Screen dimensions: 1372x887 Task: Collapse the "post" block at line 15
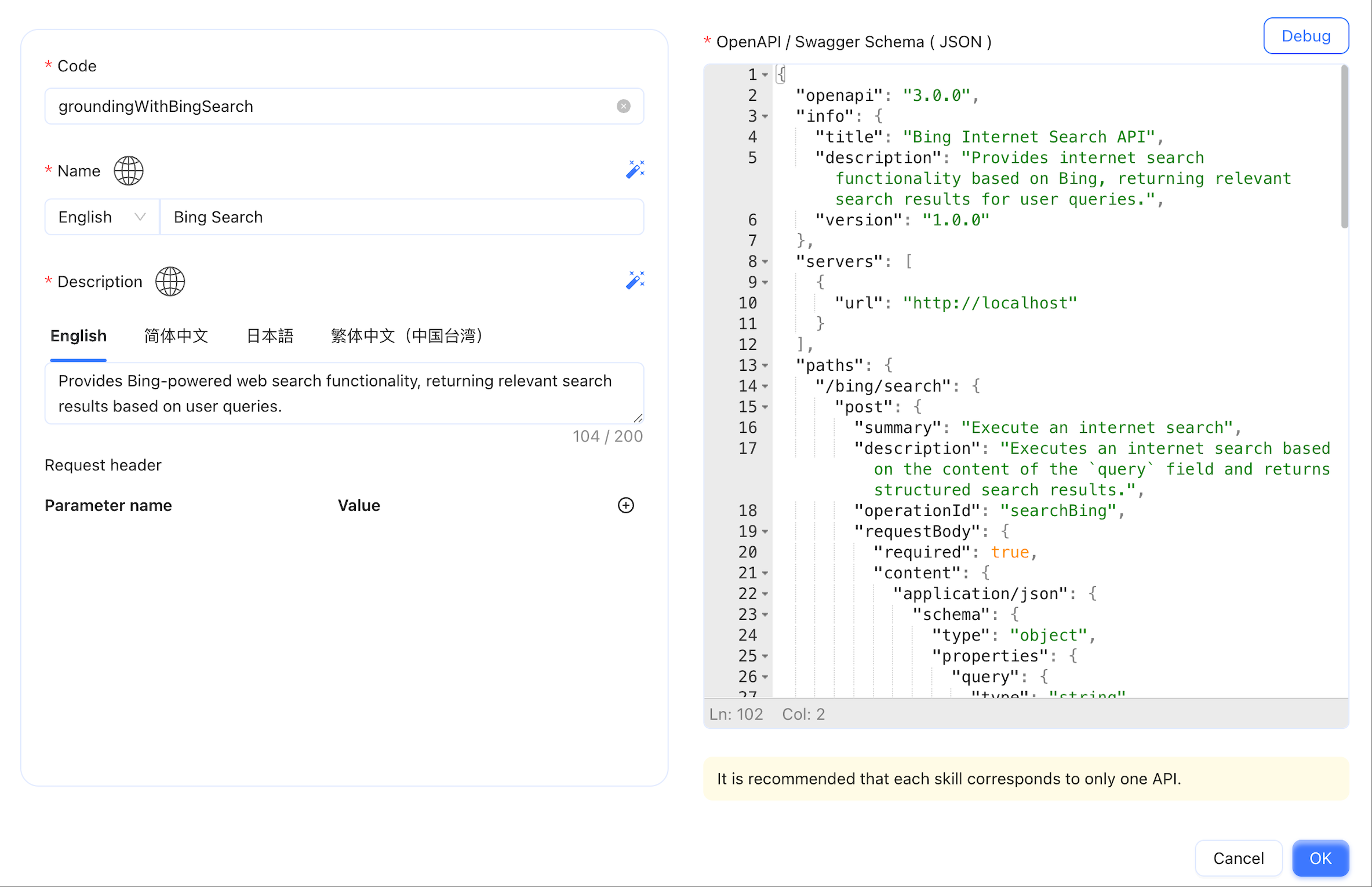click(765, 407)
